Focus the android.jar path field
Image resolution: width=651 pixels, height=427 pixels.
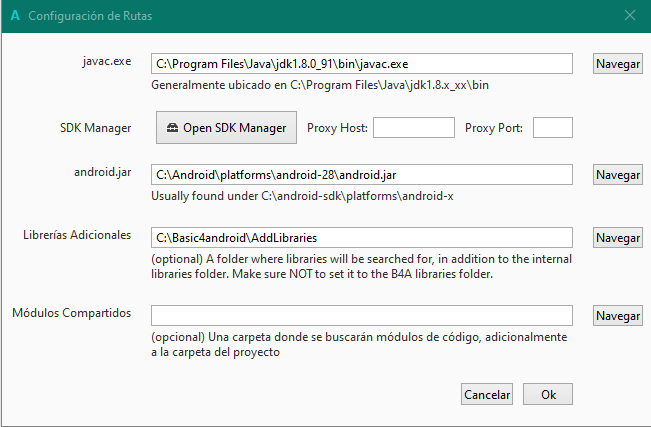coord(361,174)
